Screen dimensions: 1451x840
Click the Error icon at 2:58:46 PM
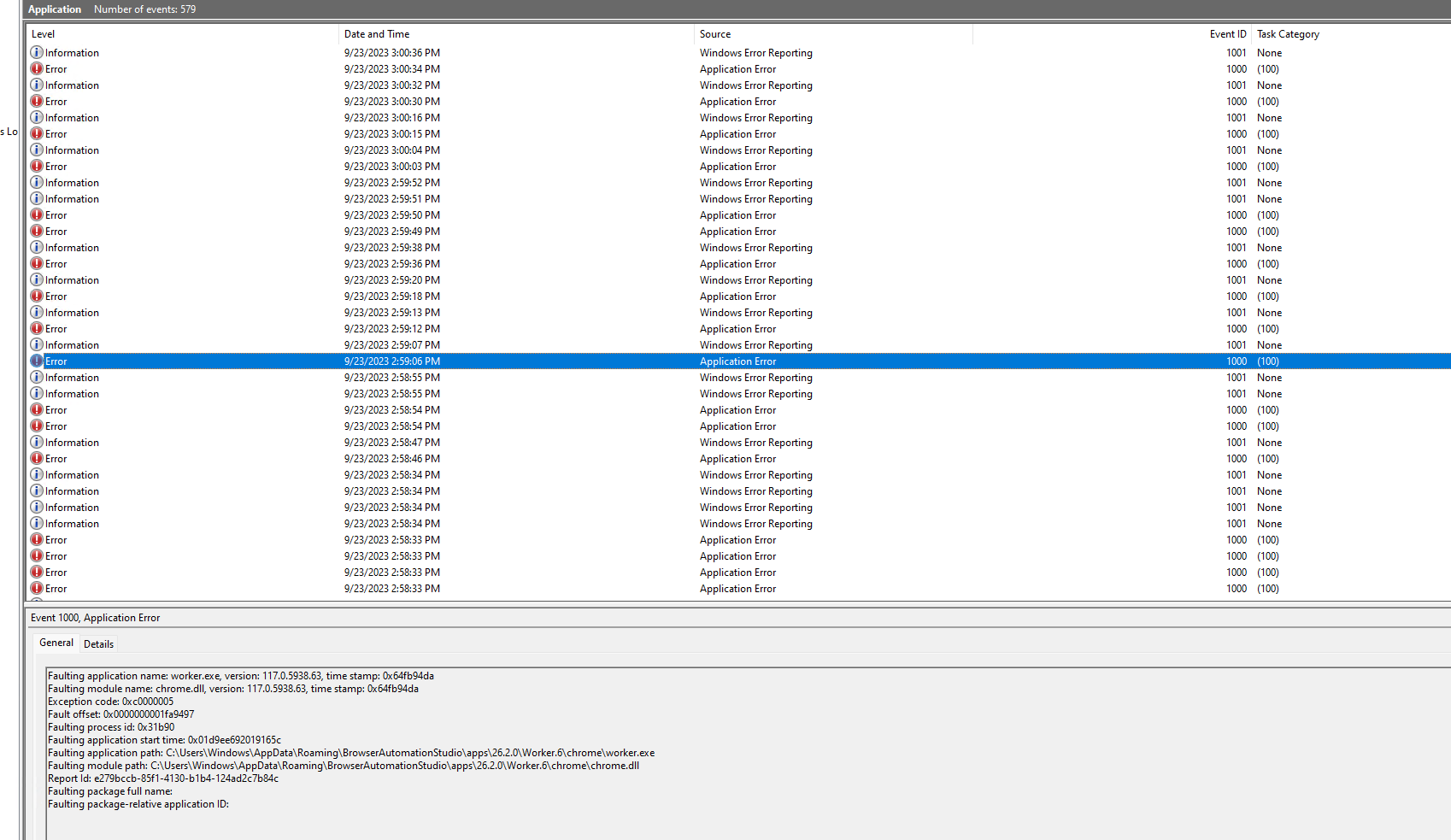click(37, 459)
